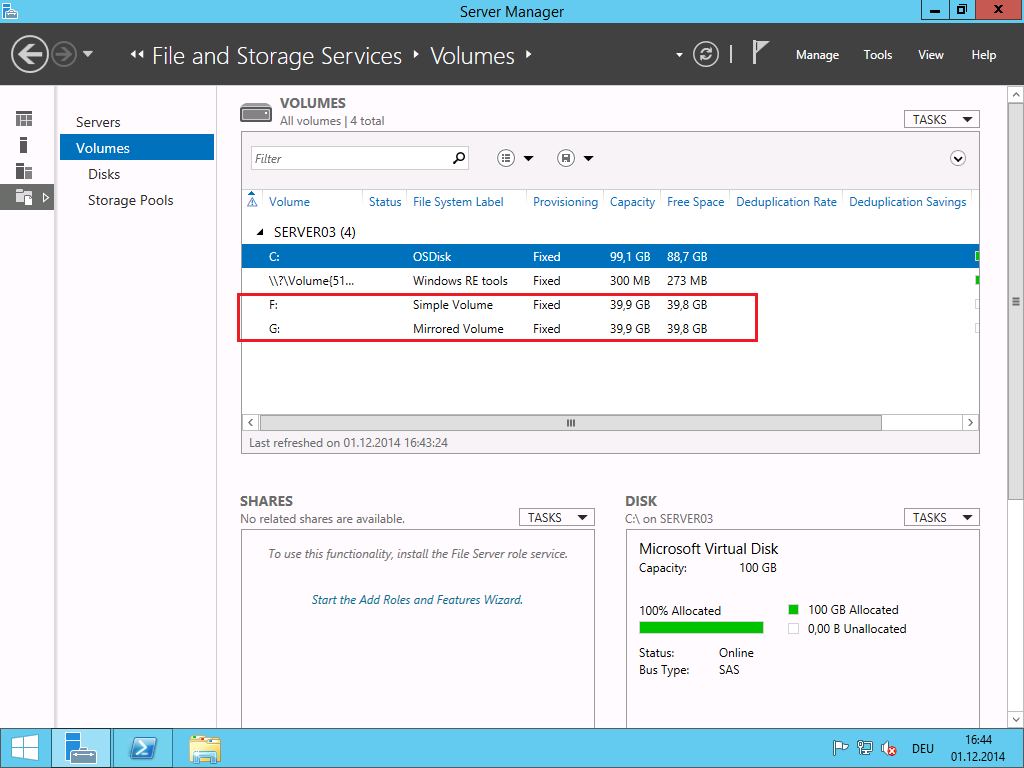Viewport: 1024px width, 768px height.
Task: Open File Explorer from taskbar
Action: 204,748
